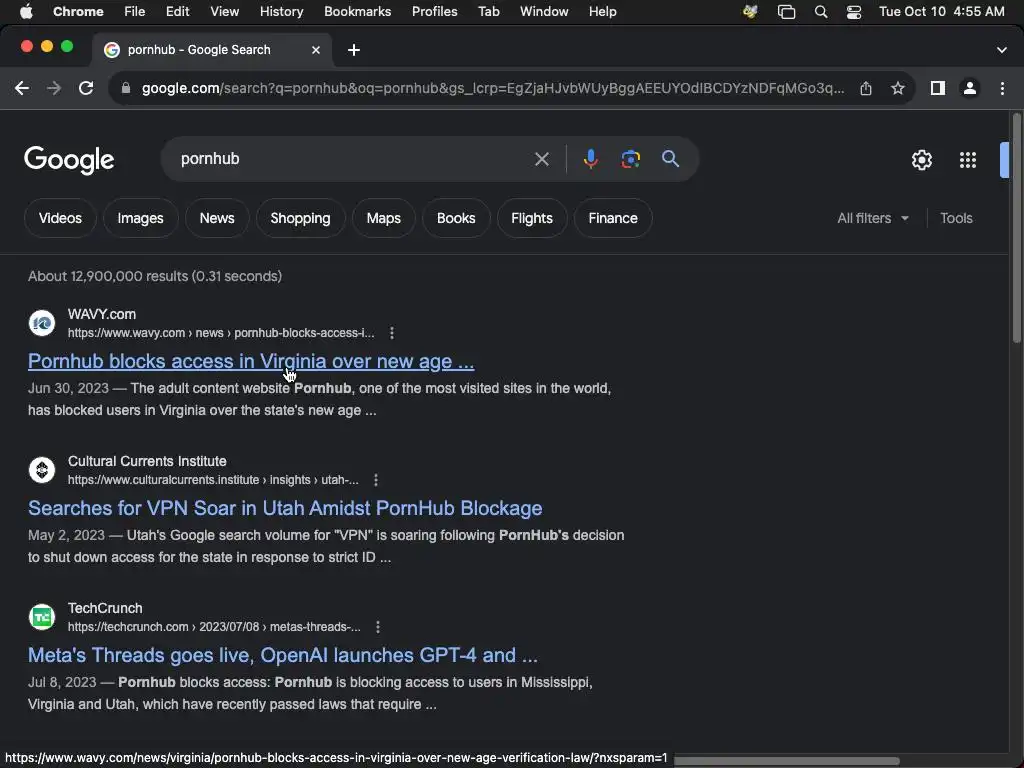Screen dimensions: 1024x768
Task: Open the Apple menu
Action: pos(26,12)
